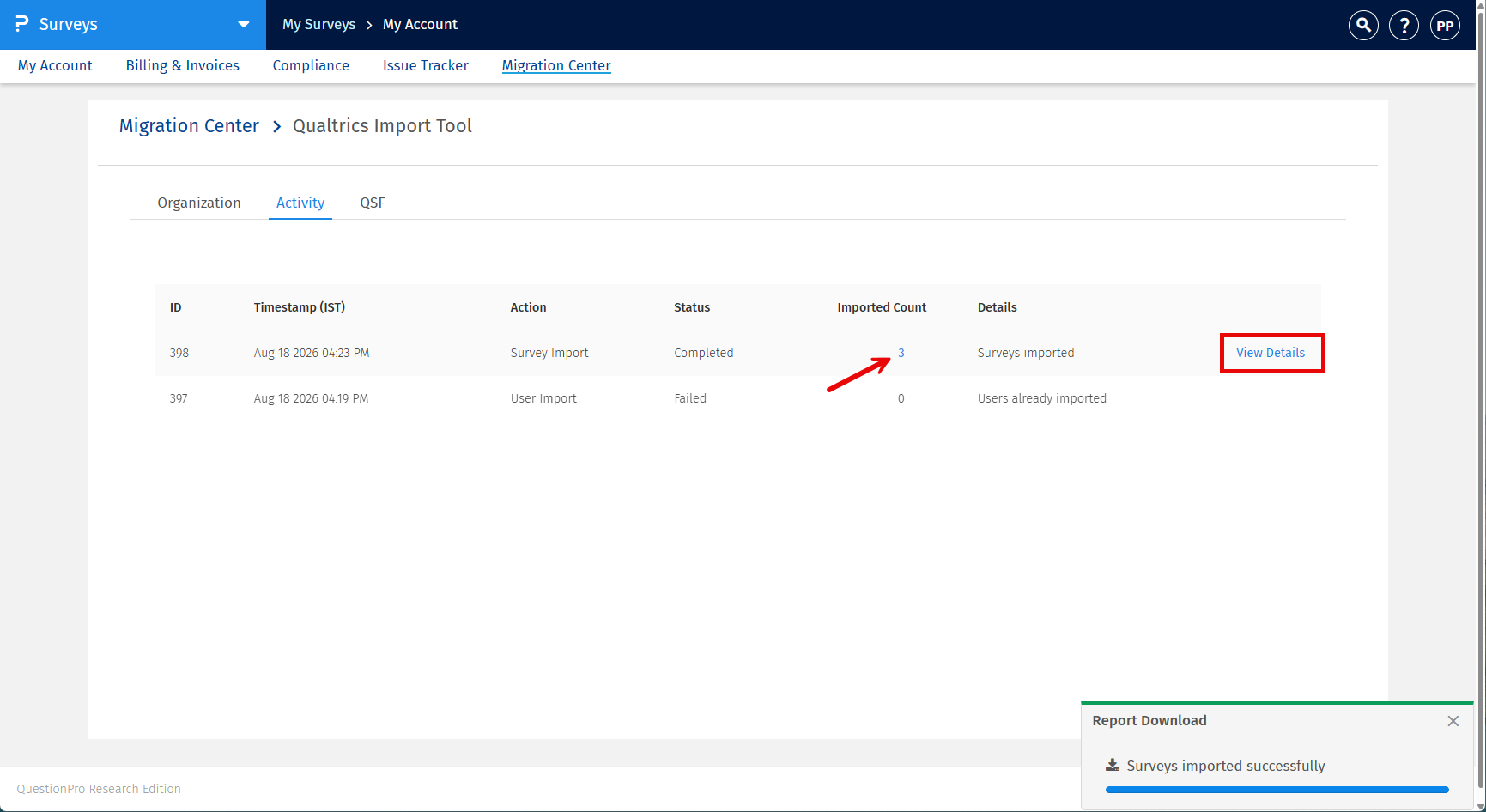The height and width of the screenshot is (812, 1486).
Task: Click the Report Download progress bar
Action: tap(1277, 790)
